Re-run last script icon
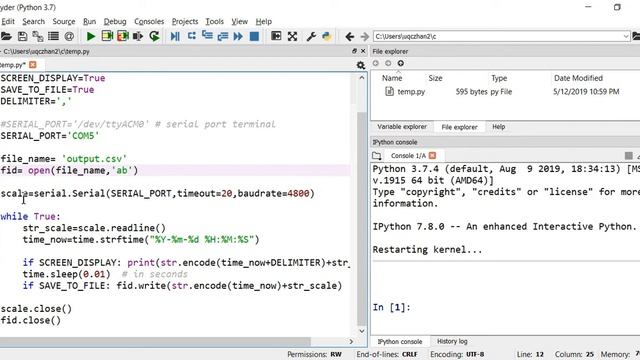Viewport: 640px width, 360px height. 154,36
